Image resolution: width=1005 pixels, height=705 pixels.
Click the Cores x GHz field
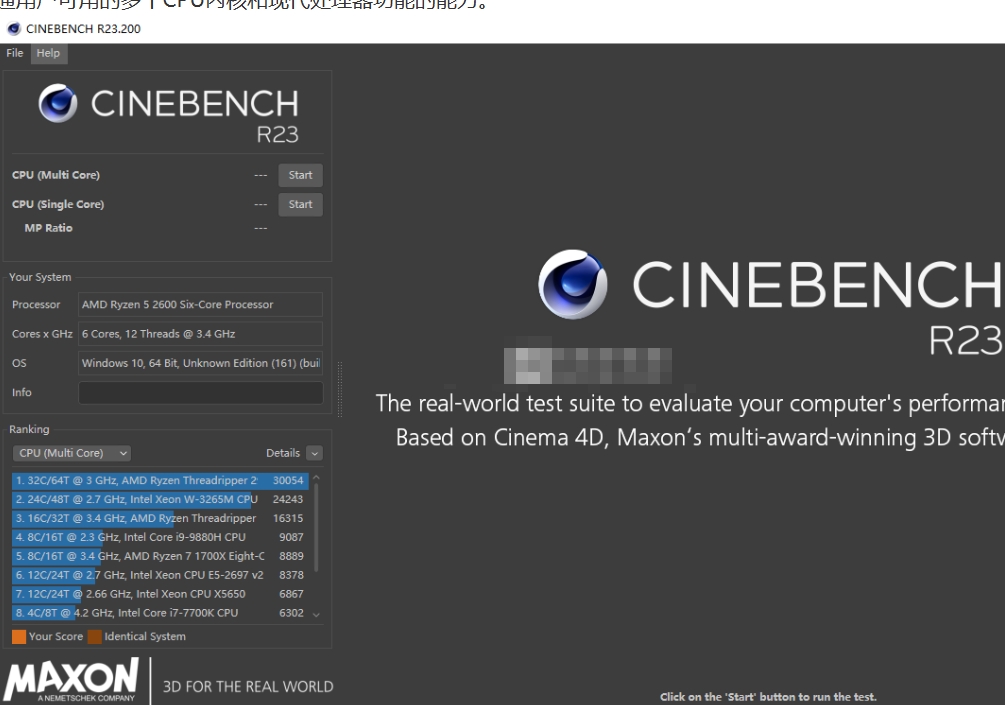(200, 334)
